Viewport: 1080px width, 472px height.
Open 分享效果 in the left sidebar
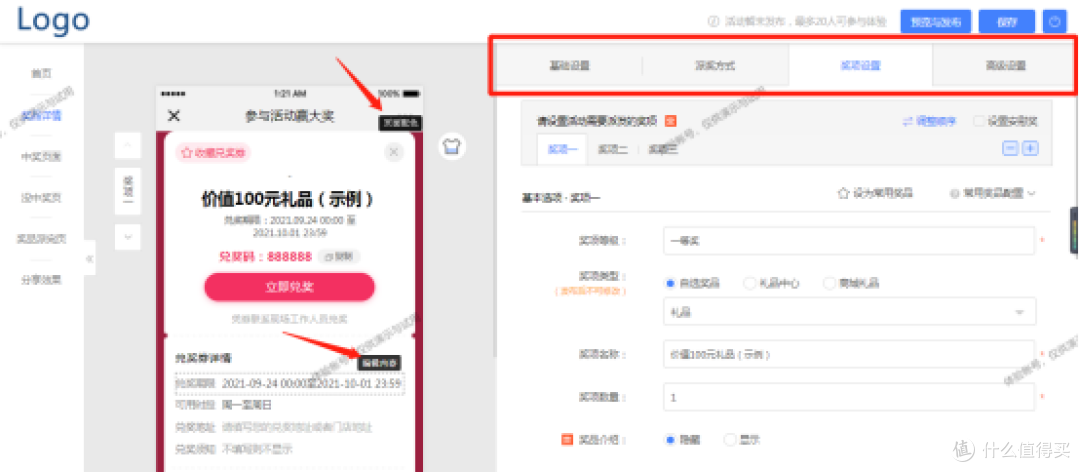point(41,280)
